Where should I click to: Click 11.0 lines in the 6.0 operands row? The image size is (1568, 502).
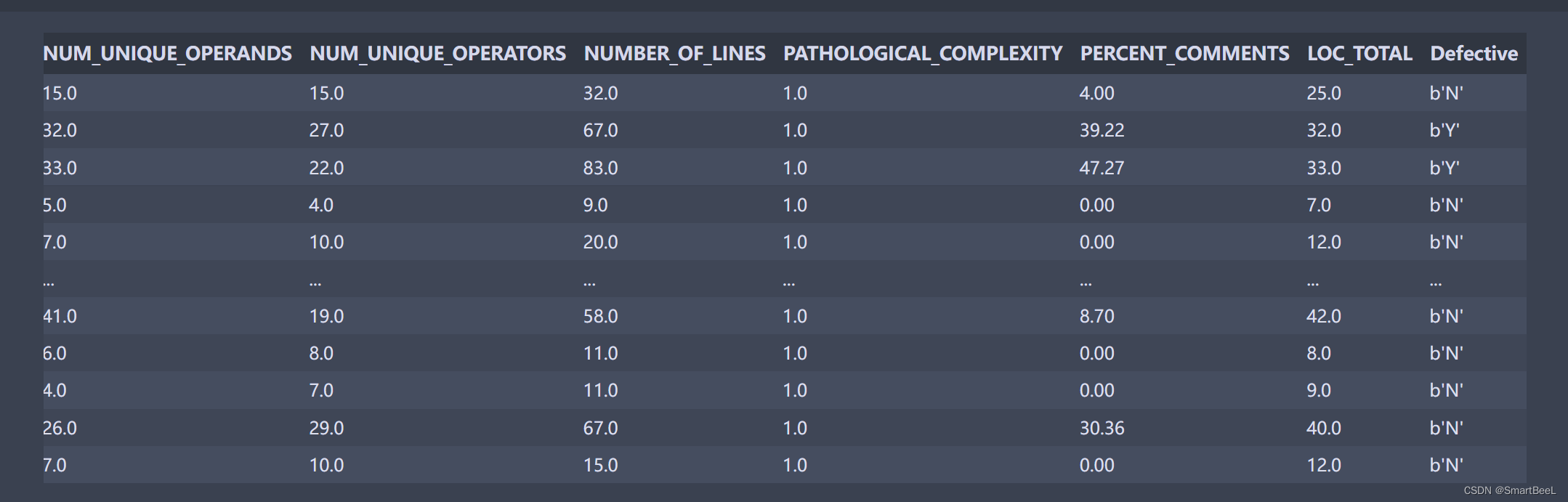coord(600,353)
